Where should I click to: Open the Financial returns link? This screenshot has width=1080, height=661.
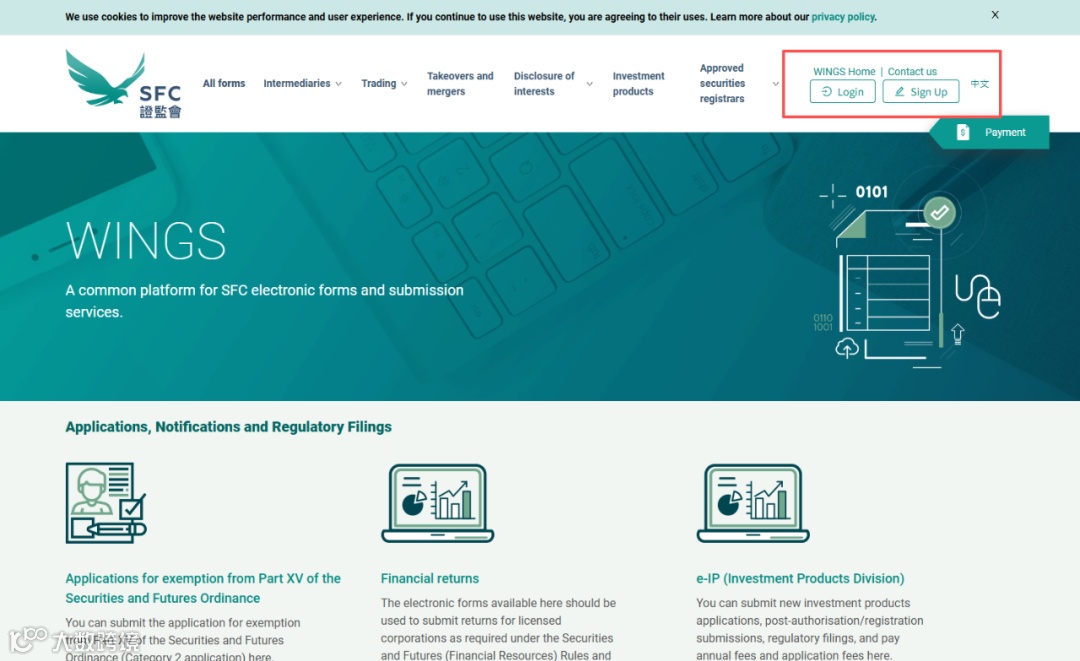coord(430,578)
